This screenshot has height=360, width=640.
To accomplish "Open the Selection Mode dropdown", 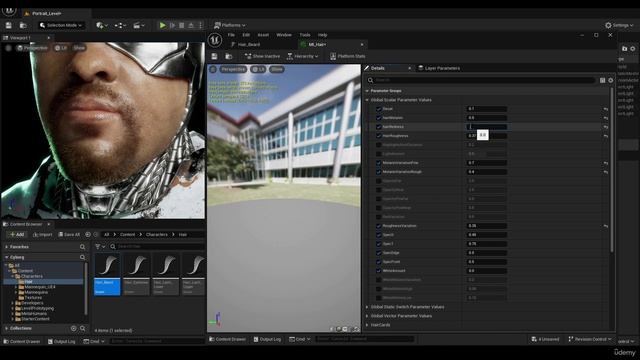I will pyautogui.click(x=62, y=25).
